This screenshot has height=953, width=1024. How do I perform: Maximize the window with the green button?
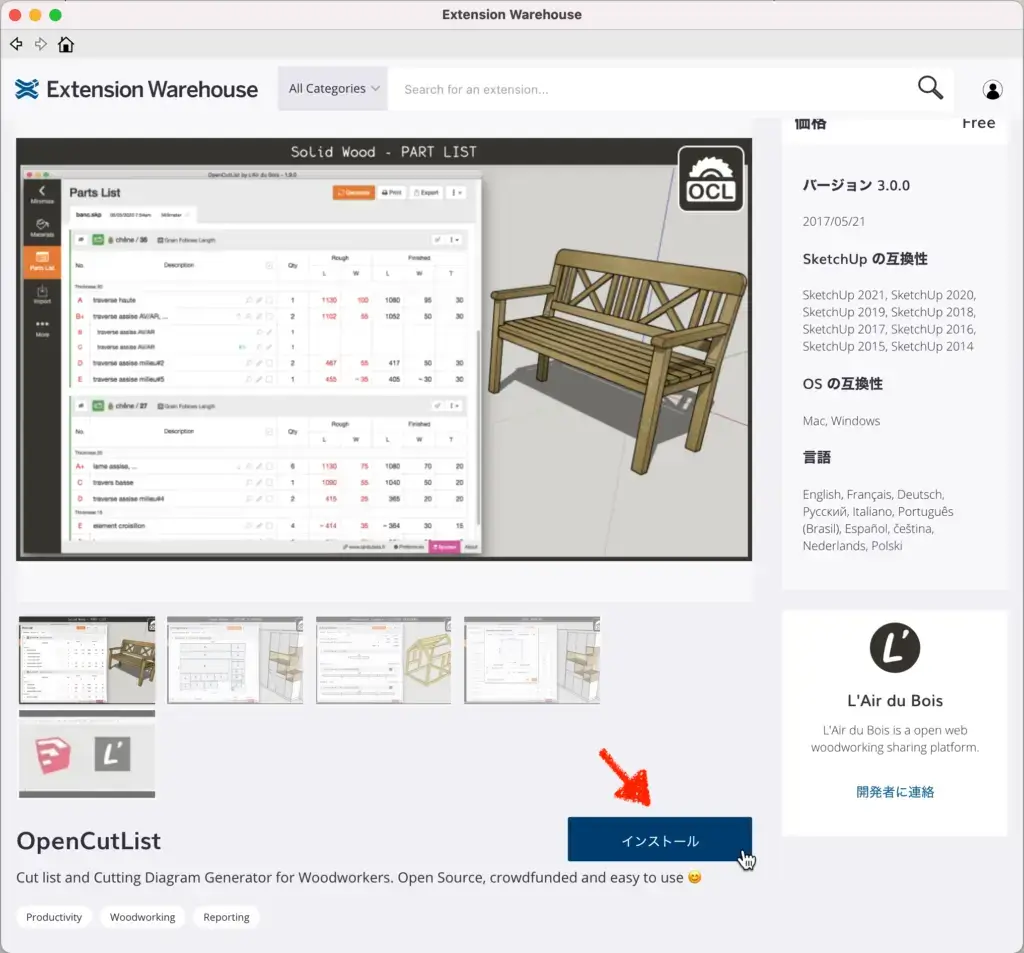click(56, 14)
